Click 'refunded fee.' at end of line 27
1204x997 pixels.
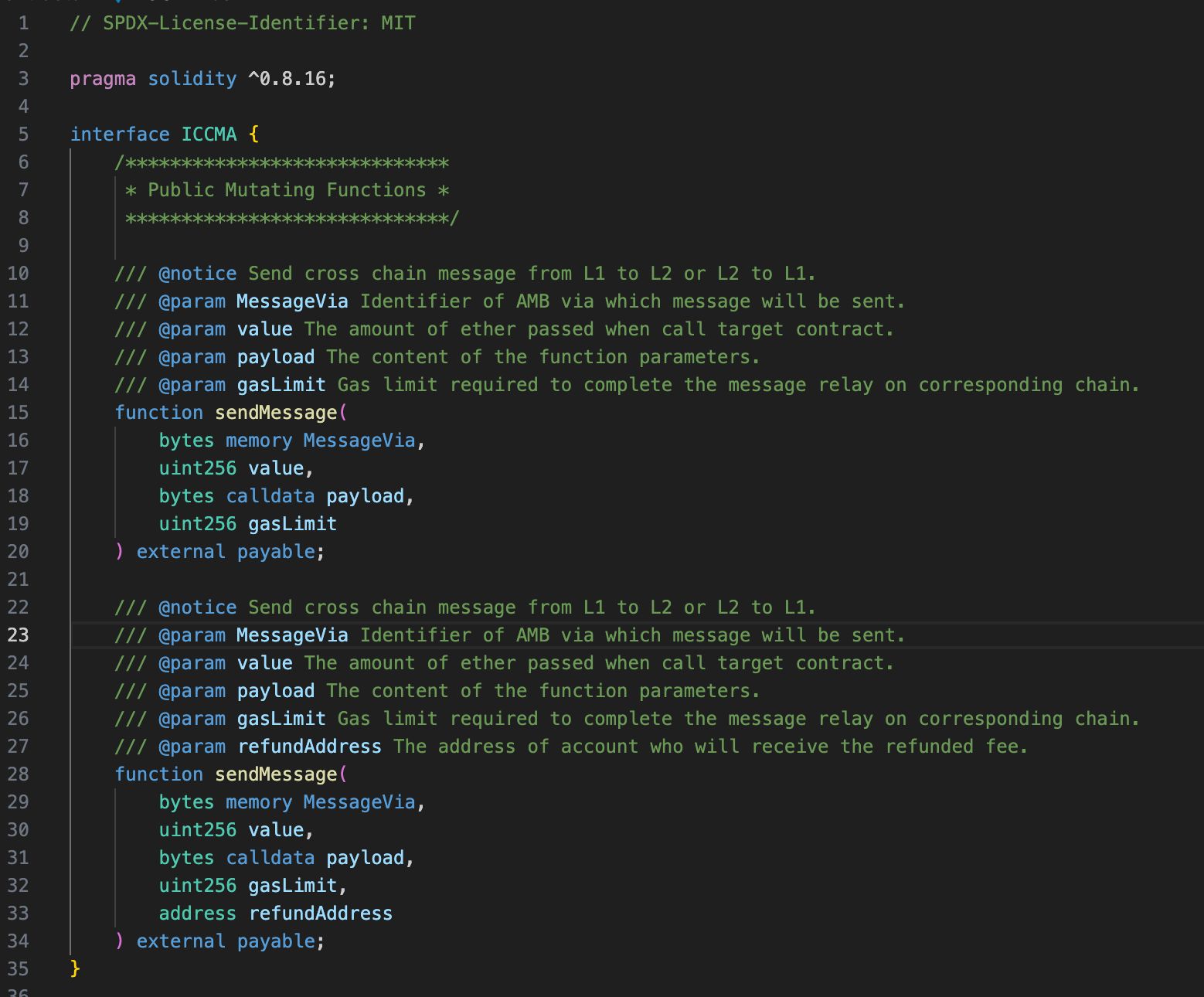click(957, 747)
